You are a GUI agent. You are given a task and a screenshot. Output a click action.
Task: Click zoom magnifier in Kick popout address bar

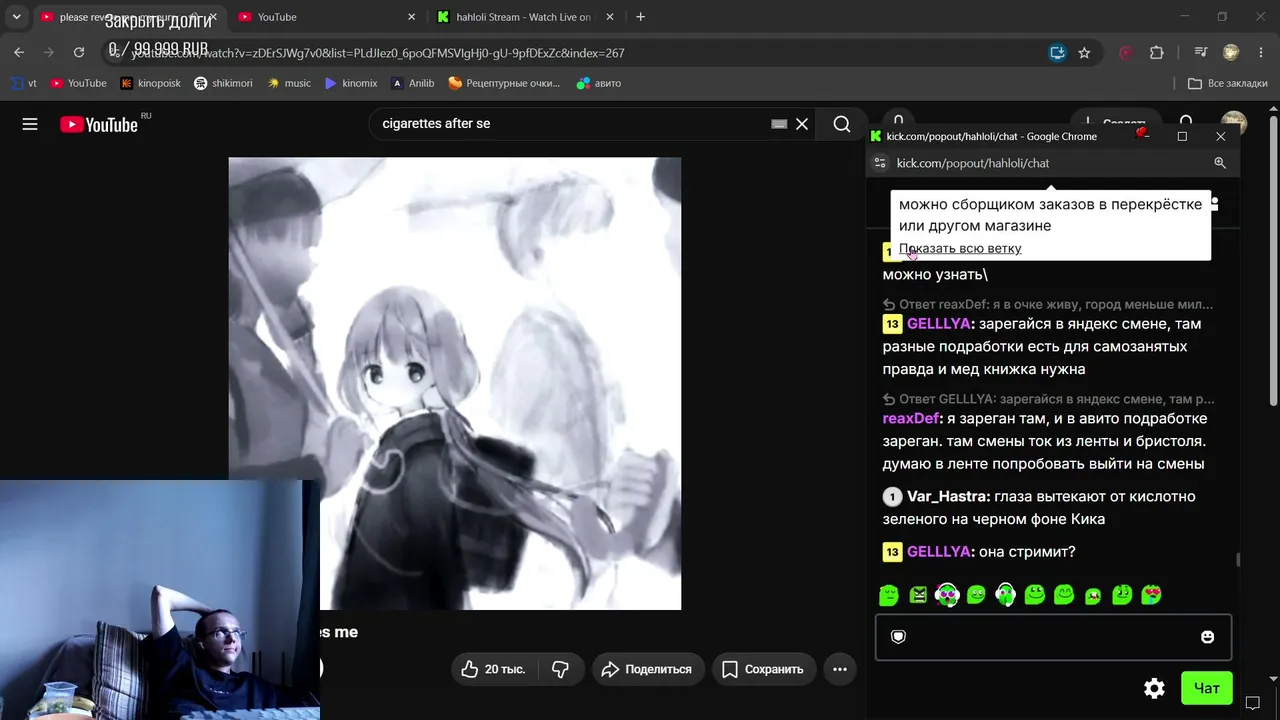click(1220, 163)
